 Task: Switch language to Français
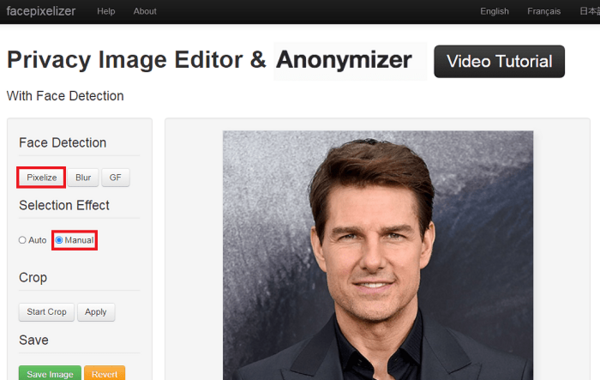[x=544, y=11]
